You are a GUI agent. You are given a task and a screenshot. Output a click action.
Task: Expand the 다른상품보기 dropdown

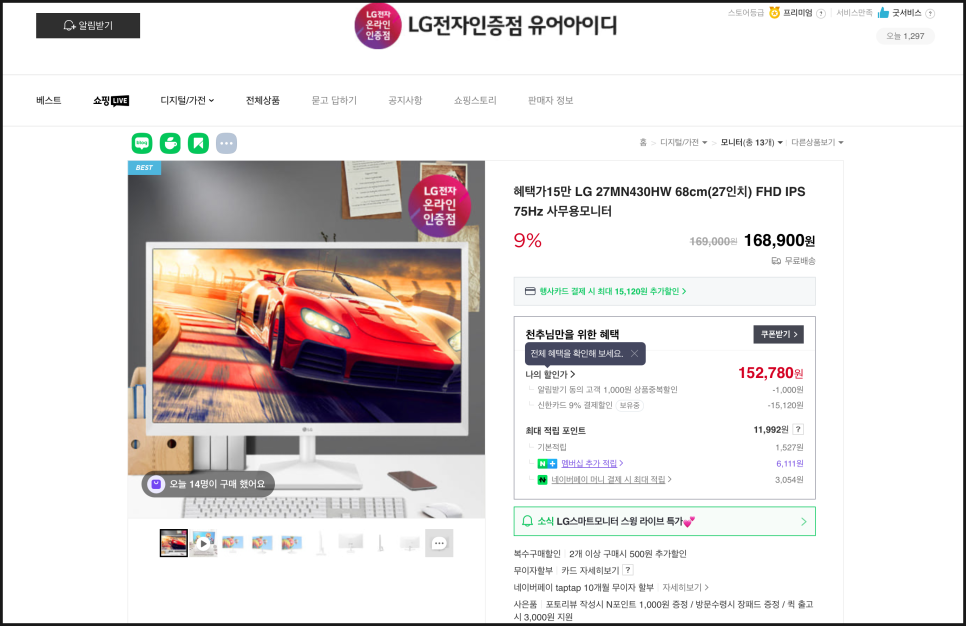click(x=817, y=142)
